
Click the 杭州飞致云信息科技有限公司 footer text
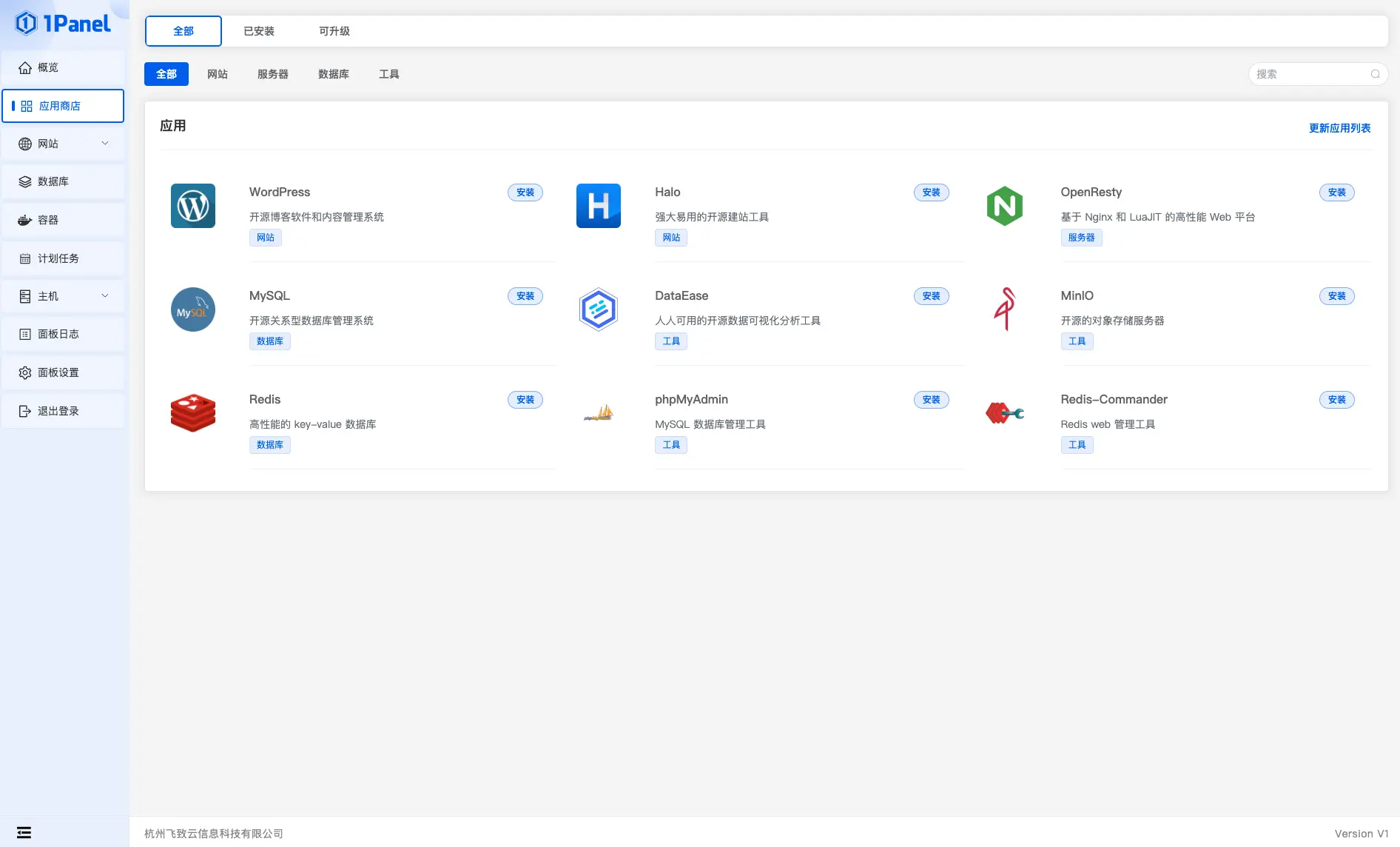[x=214, y=834]
